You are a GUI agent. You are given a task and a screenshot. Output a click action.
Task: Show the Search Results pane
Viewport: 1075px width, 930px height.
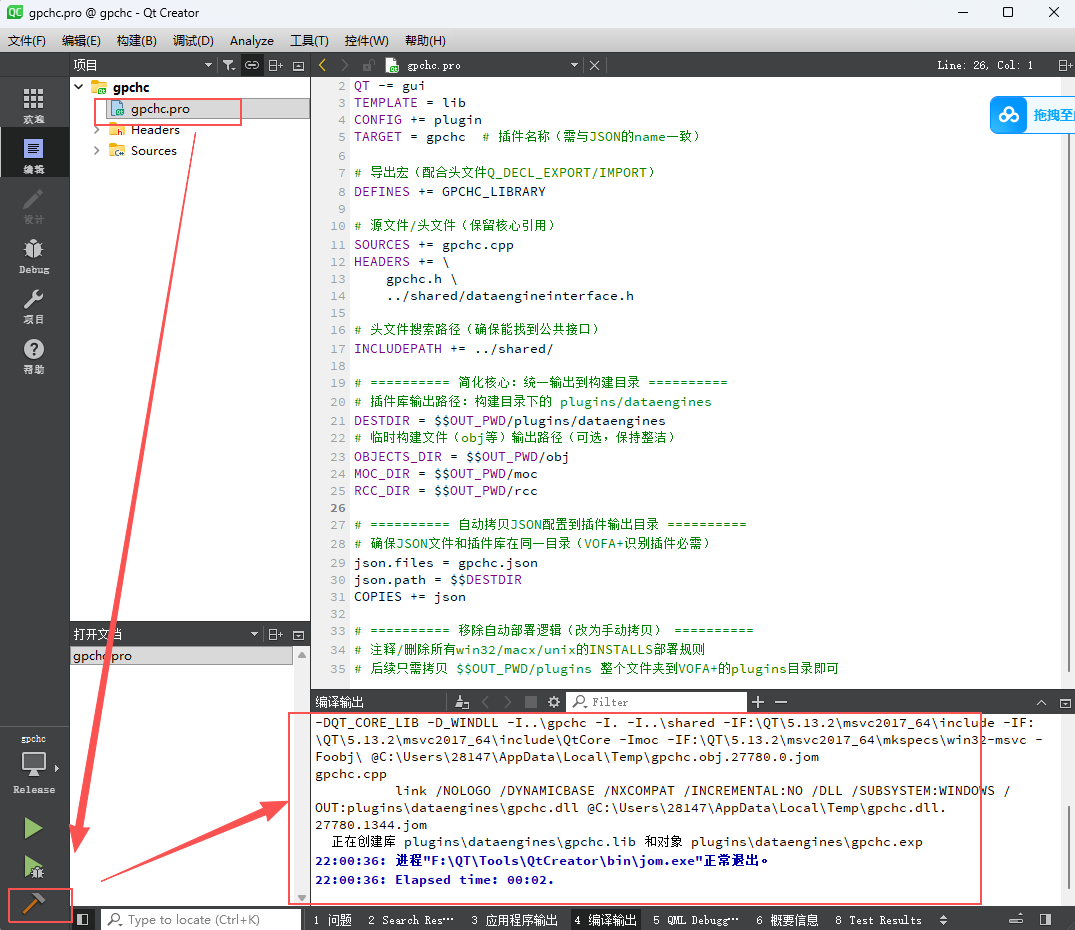[410, 920]
